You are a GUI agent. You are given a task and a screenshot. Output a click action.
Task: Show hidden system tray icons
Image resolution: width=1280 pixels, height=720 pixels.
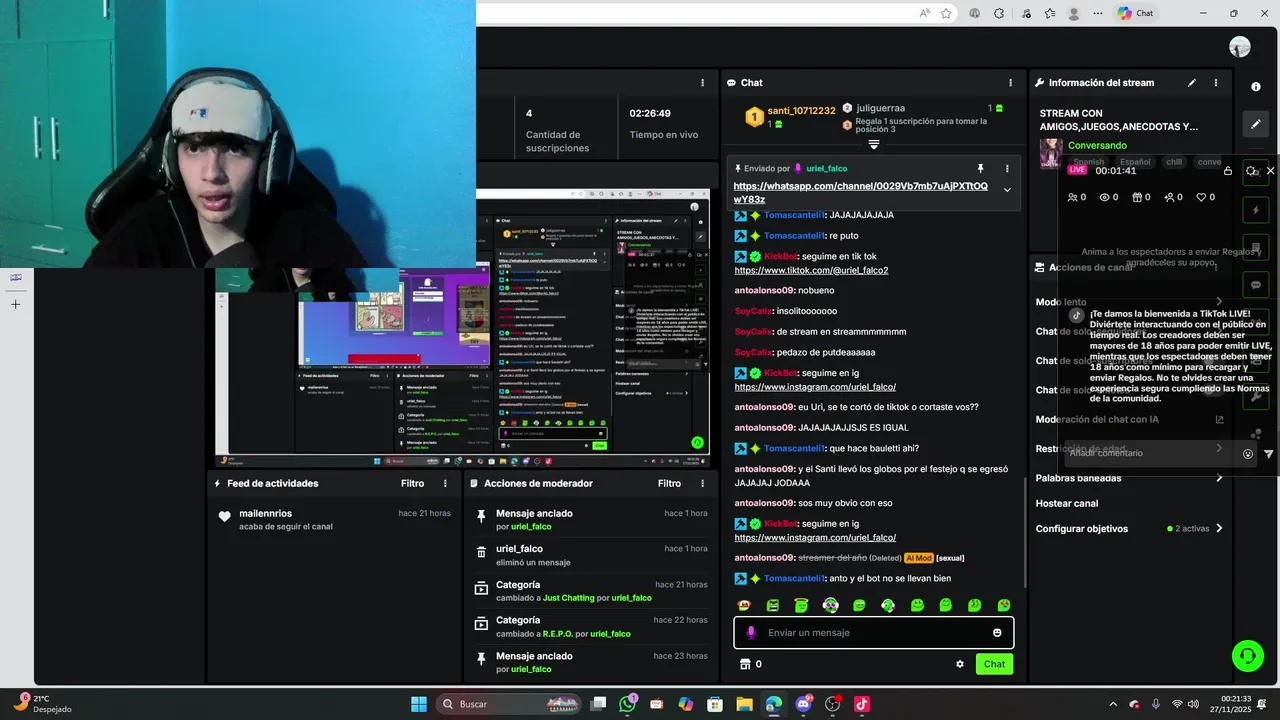tap(1113, 704)
